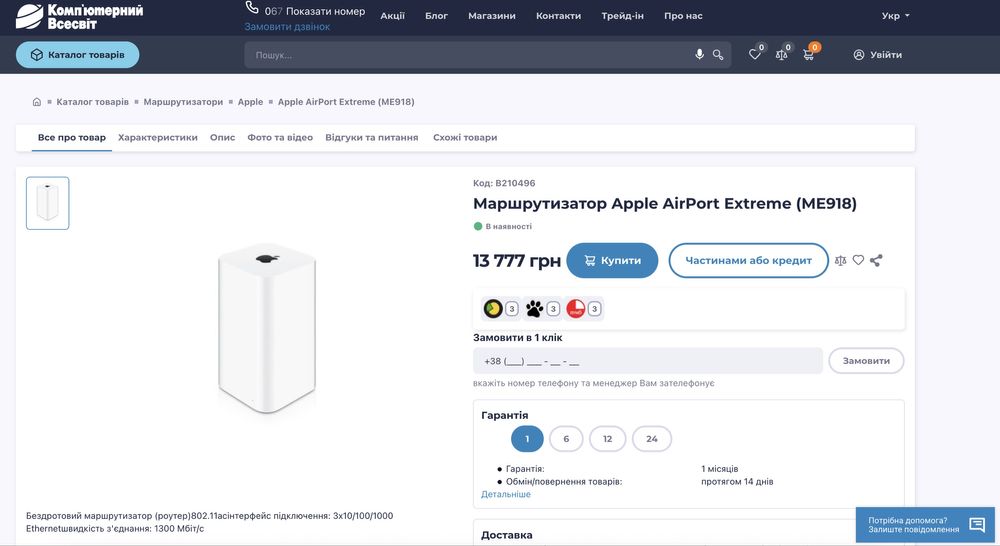
Task: Open the Відгуки та питання tab
Action: coord(372,137)
